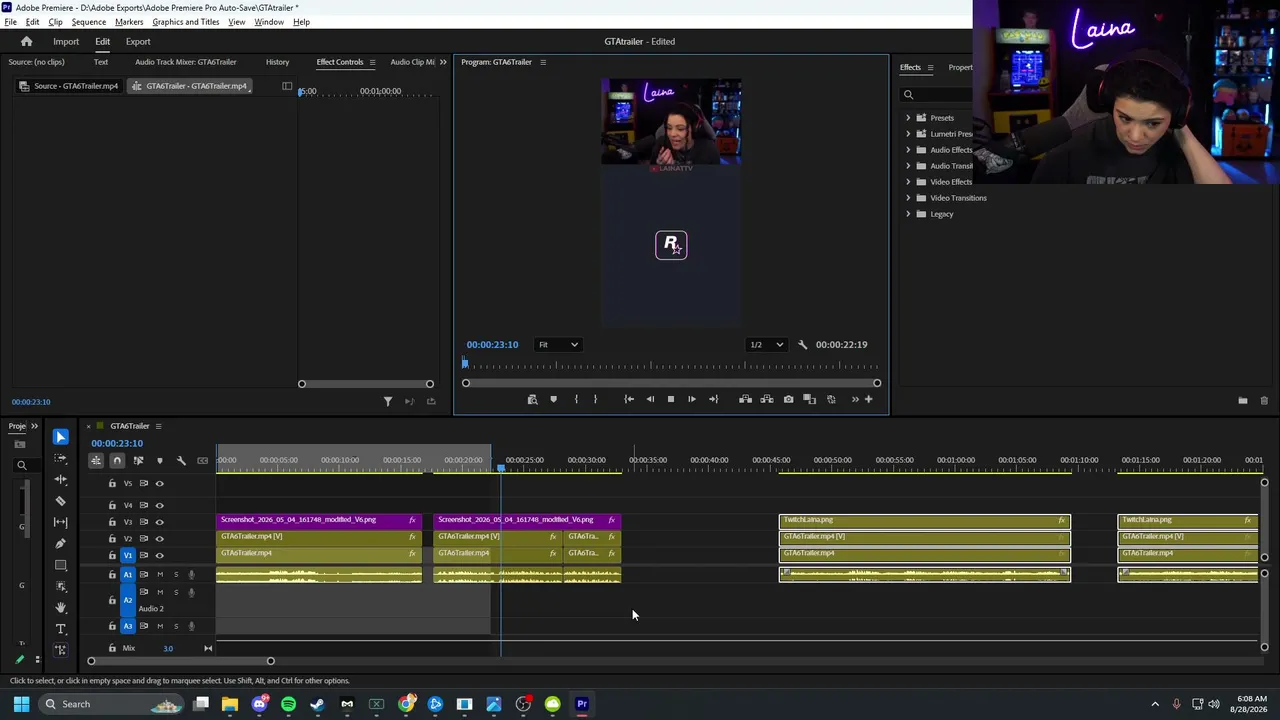Toggle V2 track lock

pyautogui.click(x=112, y=539)
